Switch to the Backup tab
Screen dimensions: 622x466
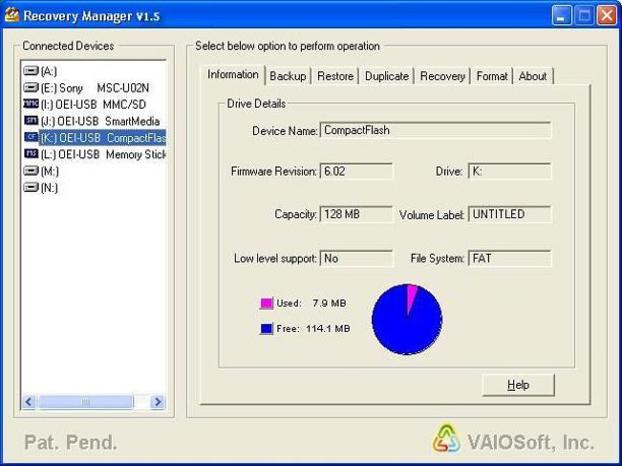click(288, 76)
